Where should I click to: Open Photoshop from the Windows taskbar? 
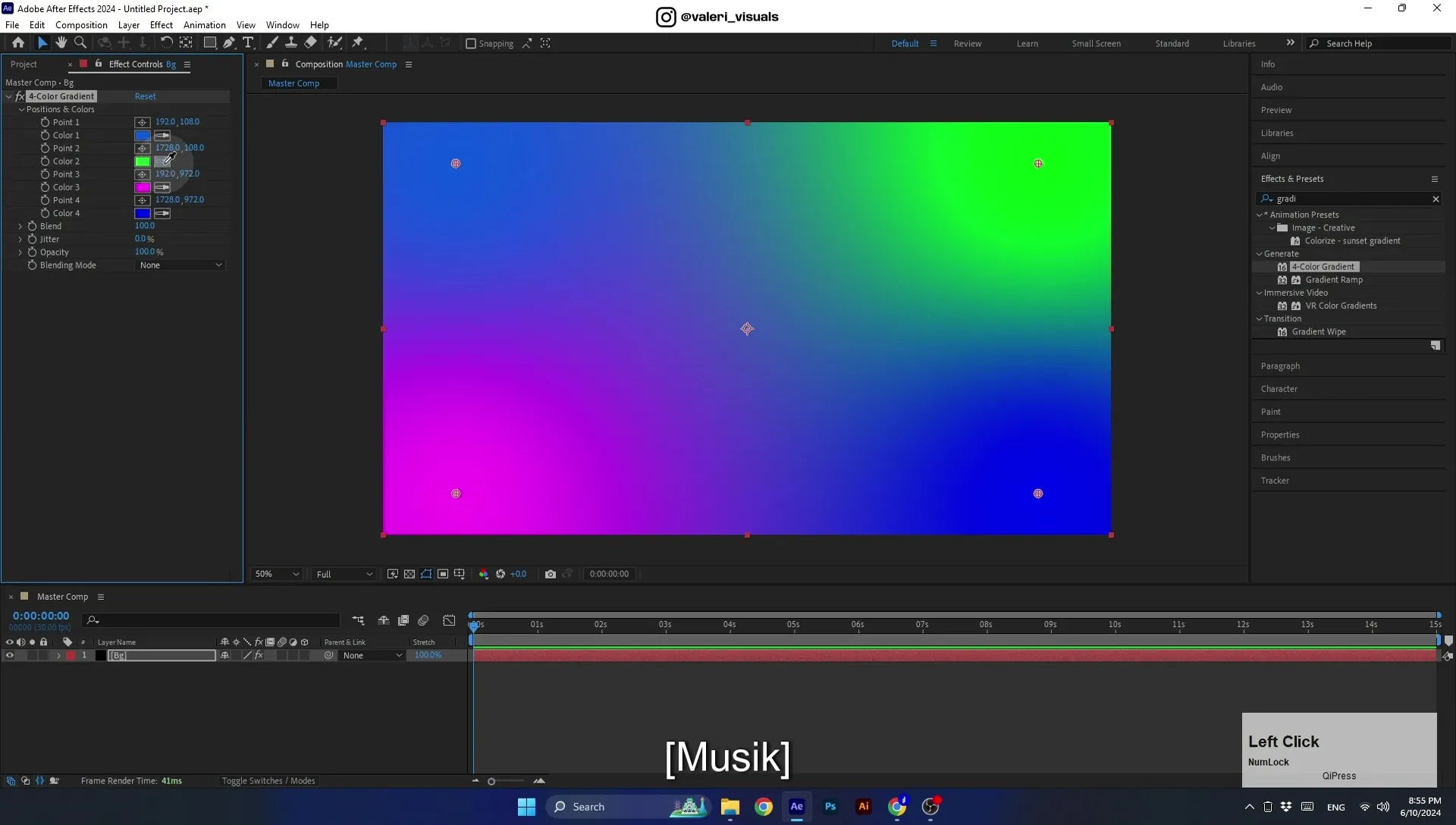click(830, 807)
